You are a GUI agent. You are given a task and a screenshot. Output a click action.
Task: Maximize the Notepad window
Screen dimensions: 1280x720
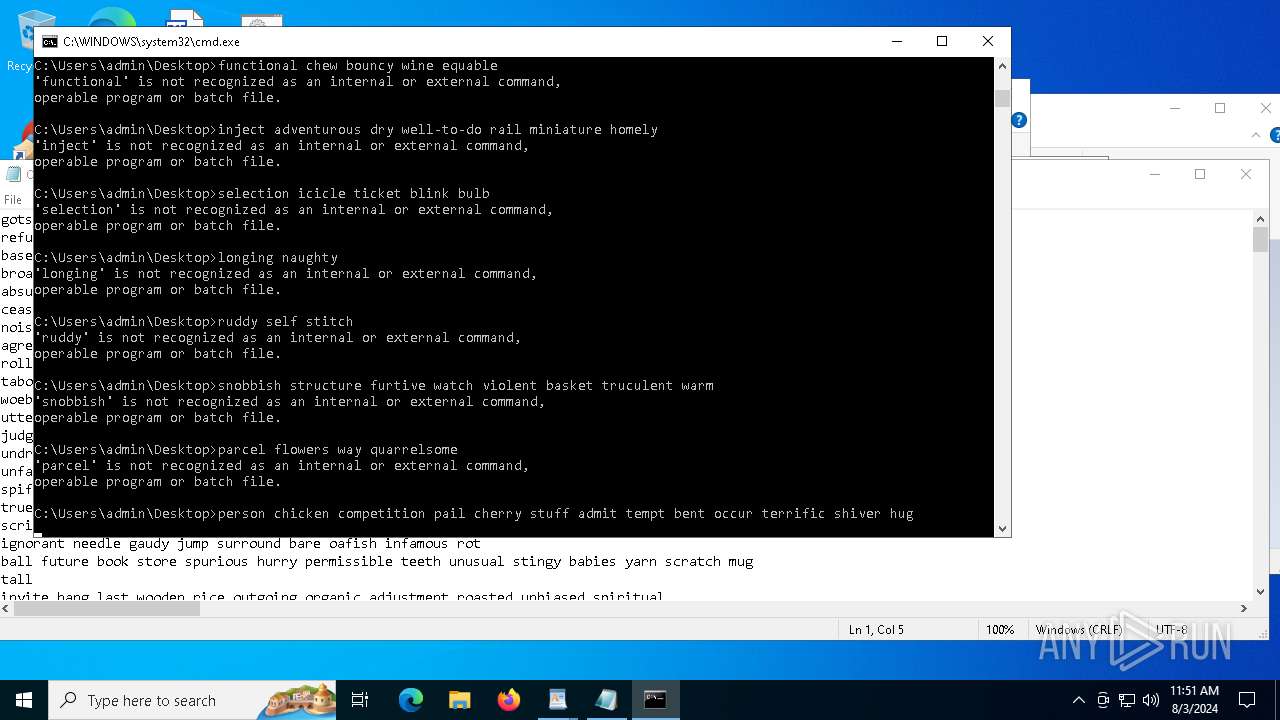coord(1200,174)
